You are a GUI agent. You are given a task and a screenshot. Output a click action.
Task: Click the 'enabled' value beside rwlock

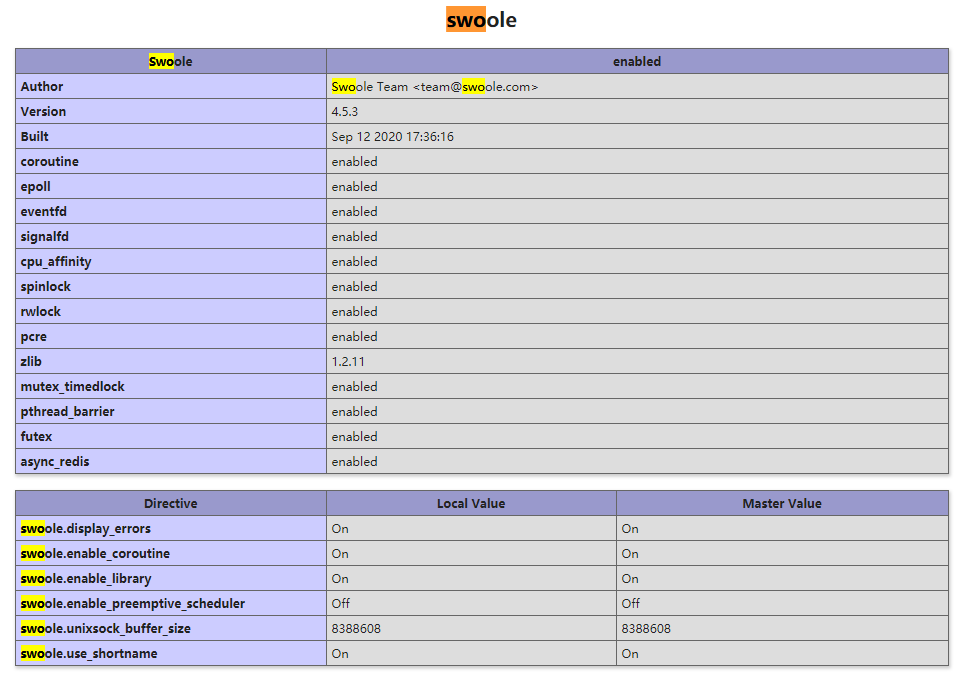[x=354, y=312]
